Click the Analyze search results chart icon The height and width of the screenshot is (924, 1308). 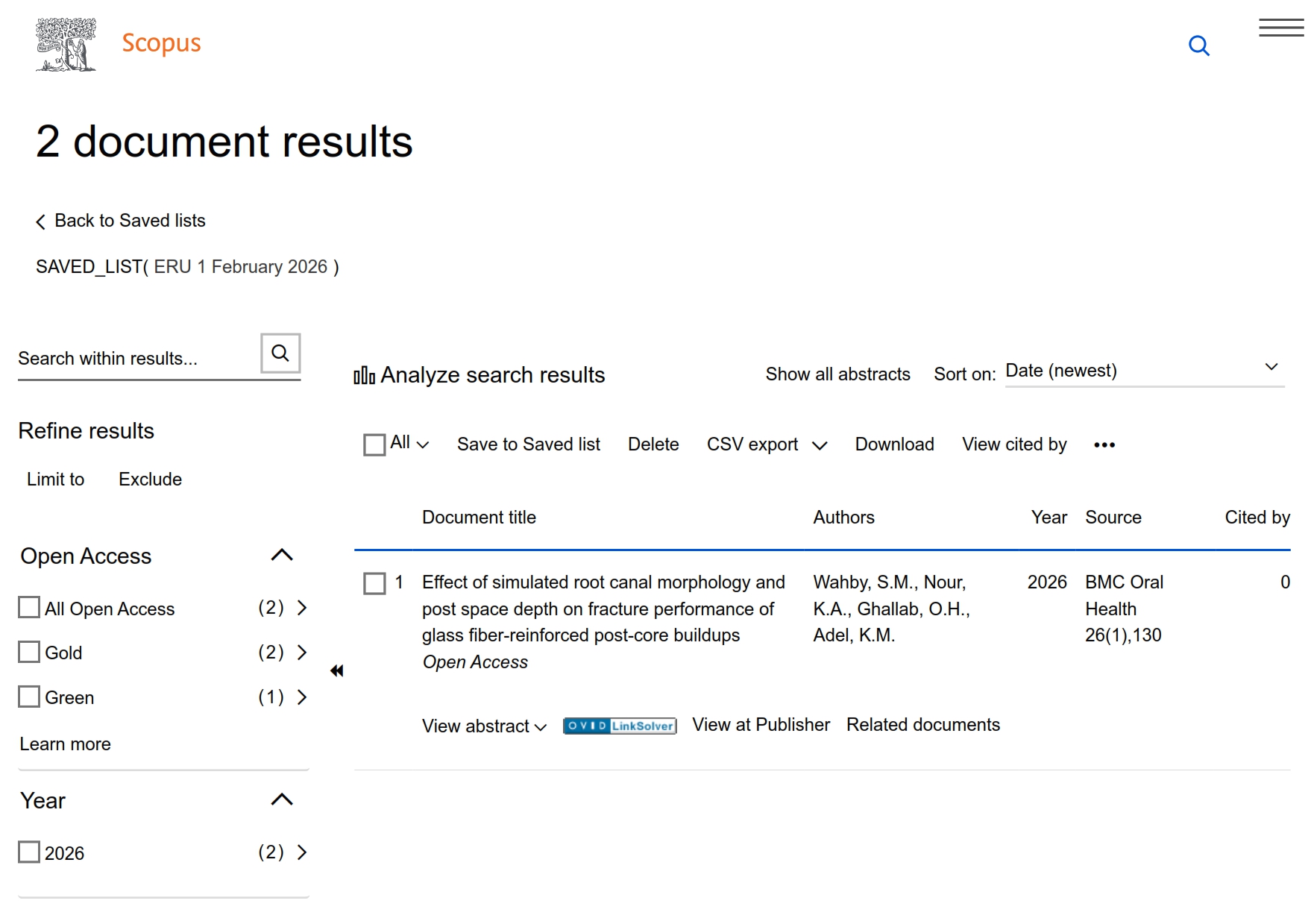[364, 375]
